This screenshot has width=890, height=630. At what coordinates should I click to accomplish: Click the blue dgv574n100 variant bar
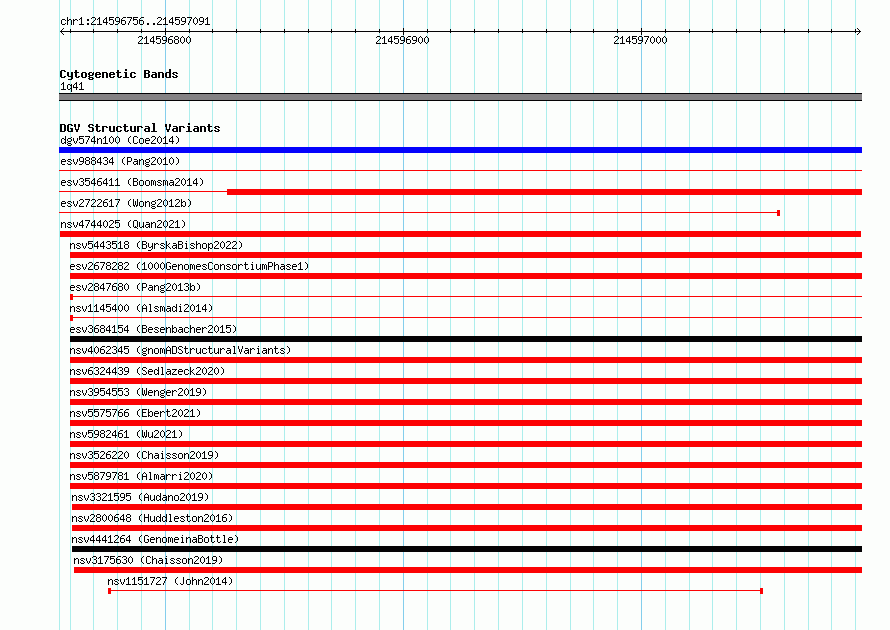tap(460, 150)
